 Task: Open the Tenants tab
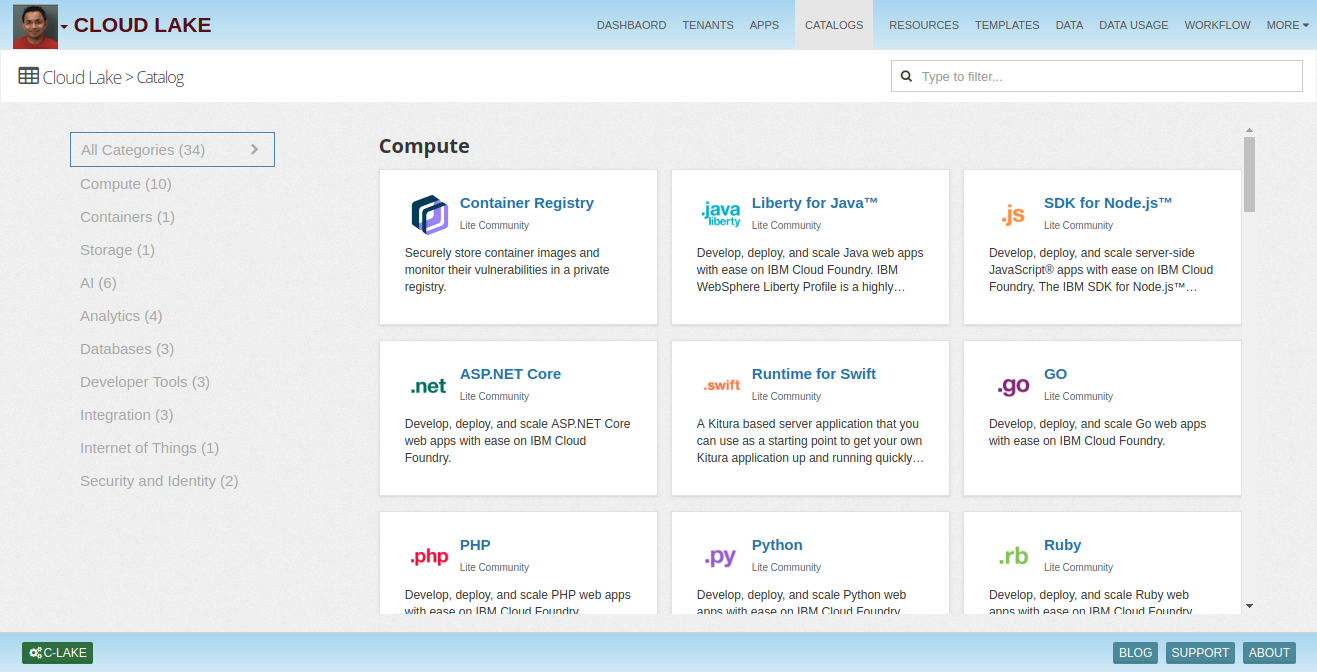708,25
